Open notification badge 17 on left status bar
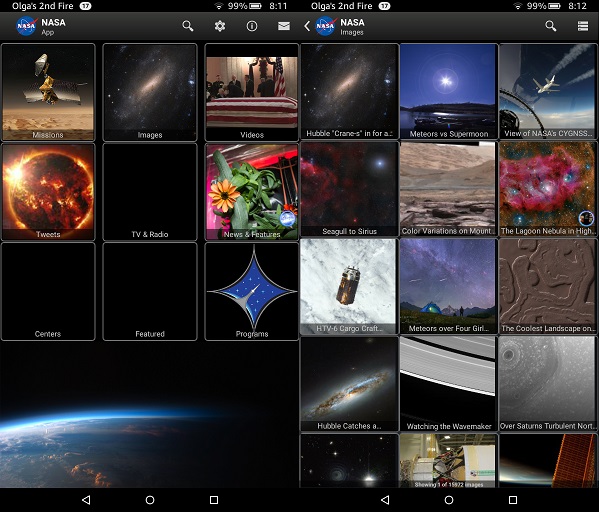The width and height of the screenshot is (600, 512). 85,6
